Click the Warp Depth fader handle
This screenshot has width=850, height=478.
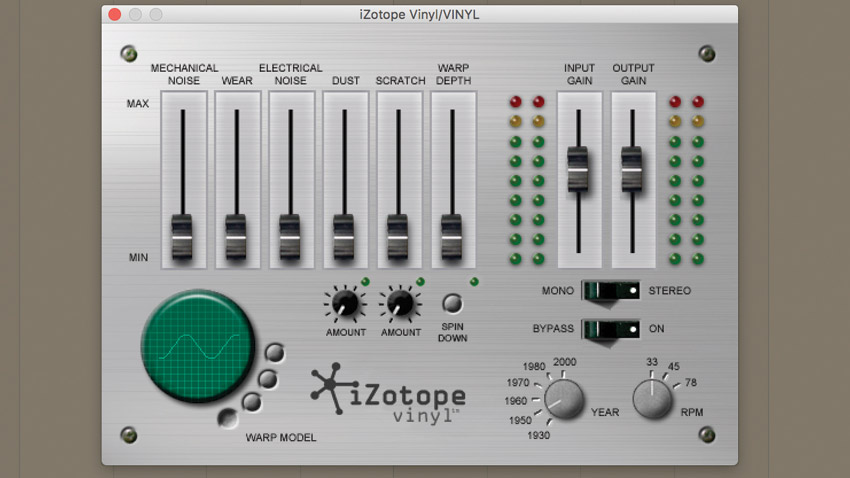pyautogui.click(x=452, y=237)
